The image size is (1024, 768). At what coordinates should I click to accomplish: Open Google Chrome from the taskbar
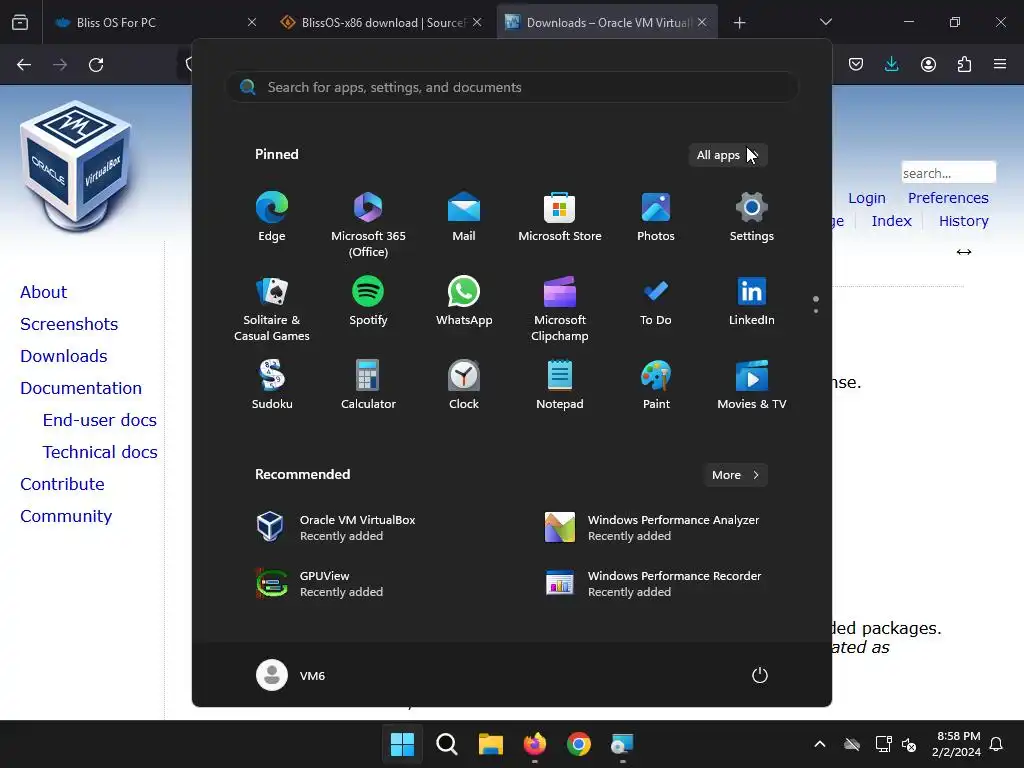pyautogui.click(x=579, y=744)
